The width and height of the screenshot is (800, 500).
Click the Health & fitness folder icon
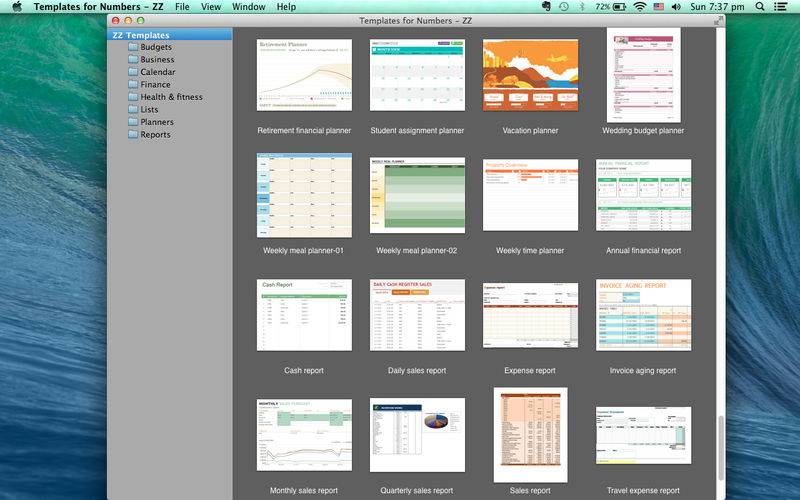tap(133, 96)
